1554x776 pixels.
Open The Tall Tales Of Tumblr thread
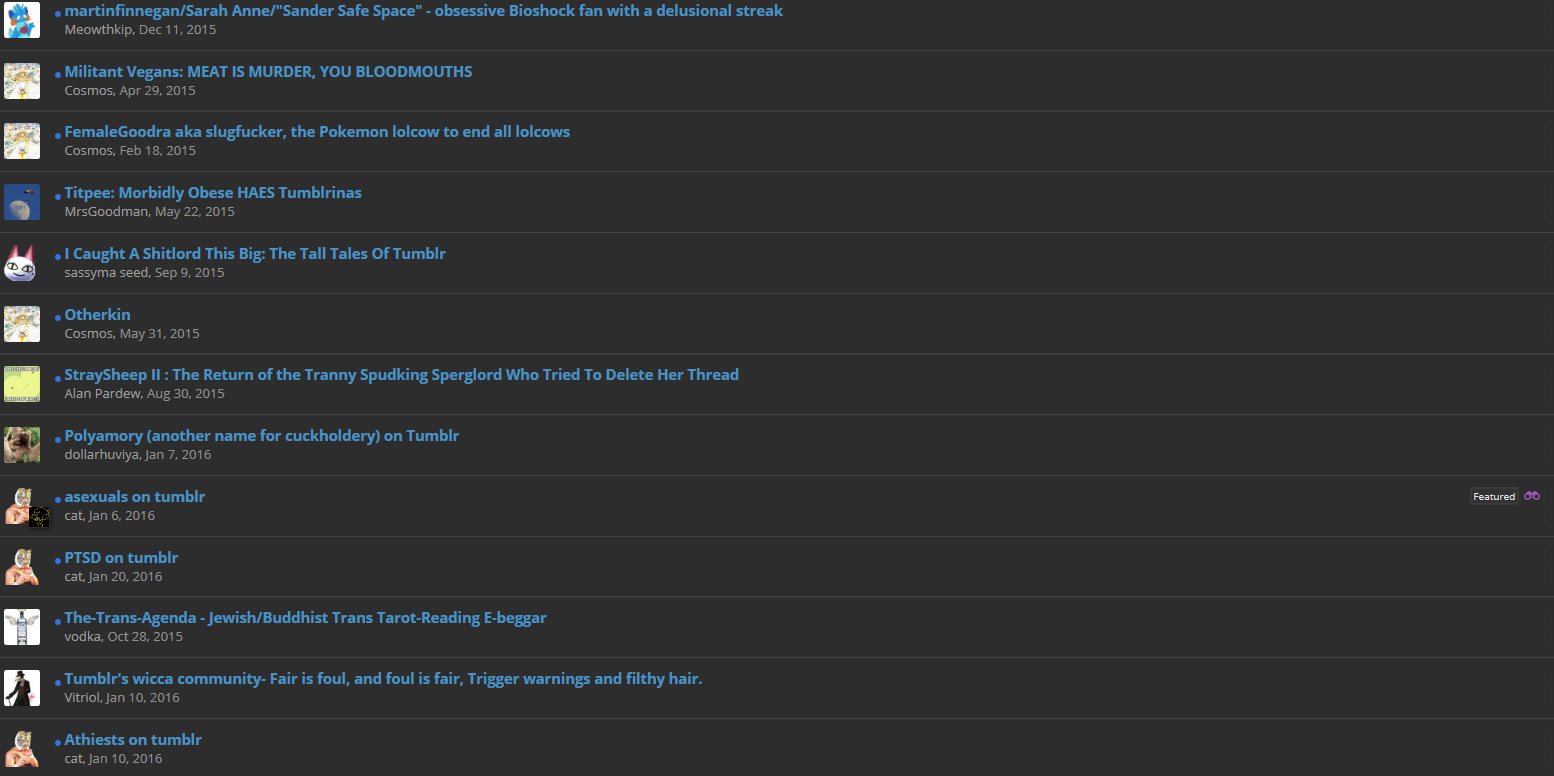click(x=255, y=254)
